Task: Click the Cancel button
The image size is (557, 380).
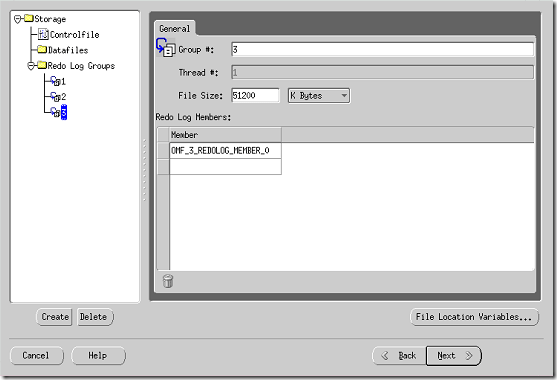Action: tap(37, 355)
